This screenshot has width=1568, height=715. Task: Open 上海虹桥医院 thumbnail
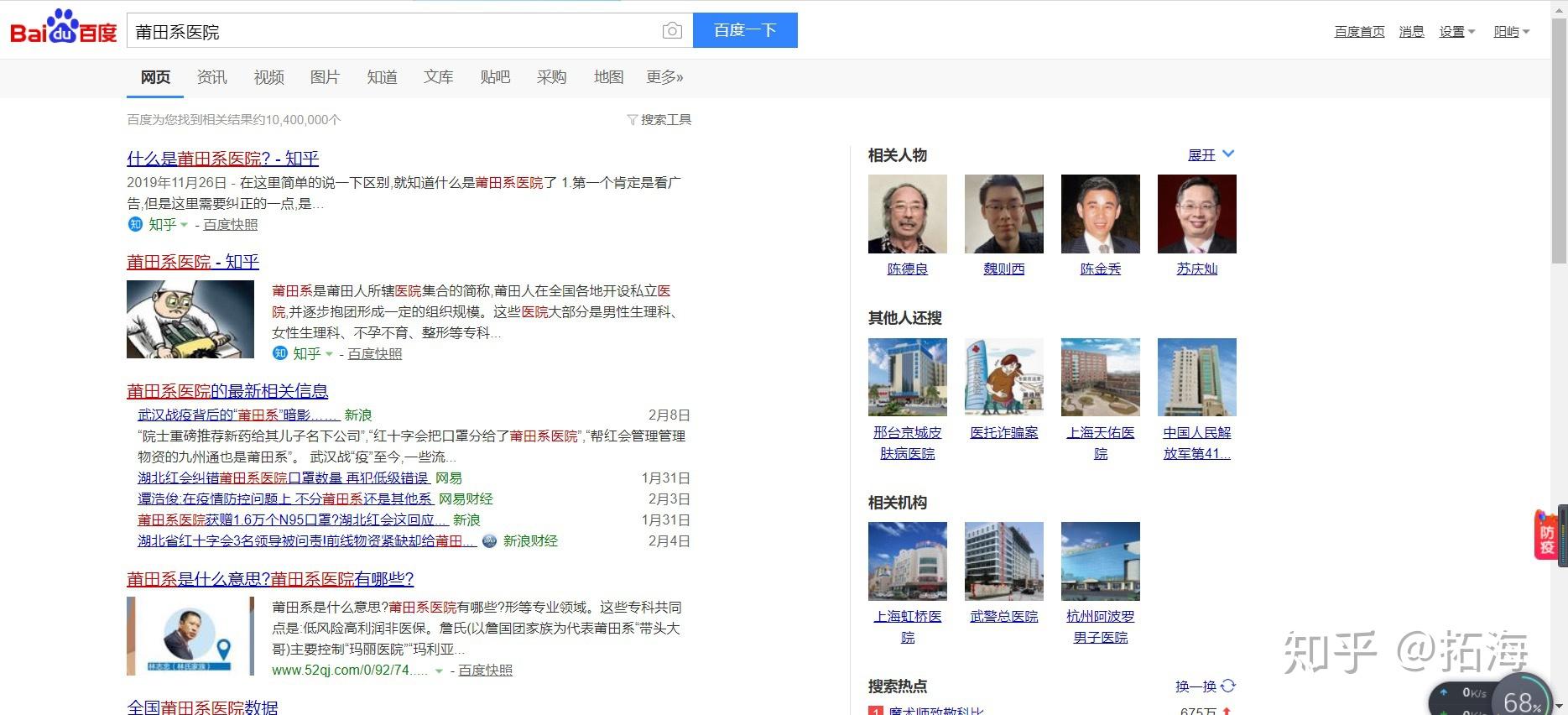[x=908, y=561]
